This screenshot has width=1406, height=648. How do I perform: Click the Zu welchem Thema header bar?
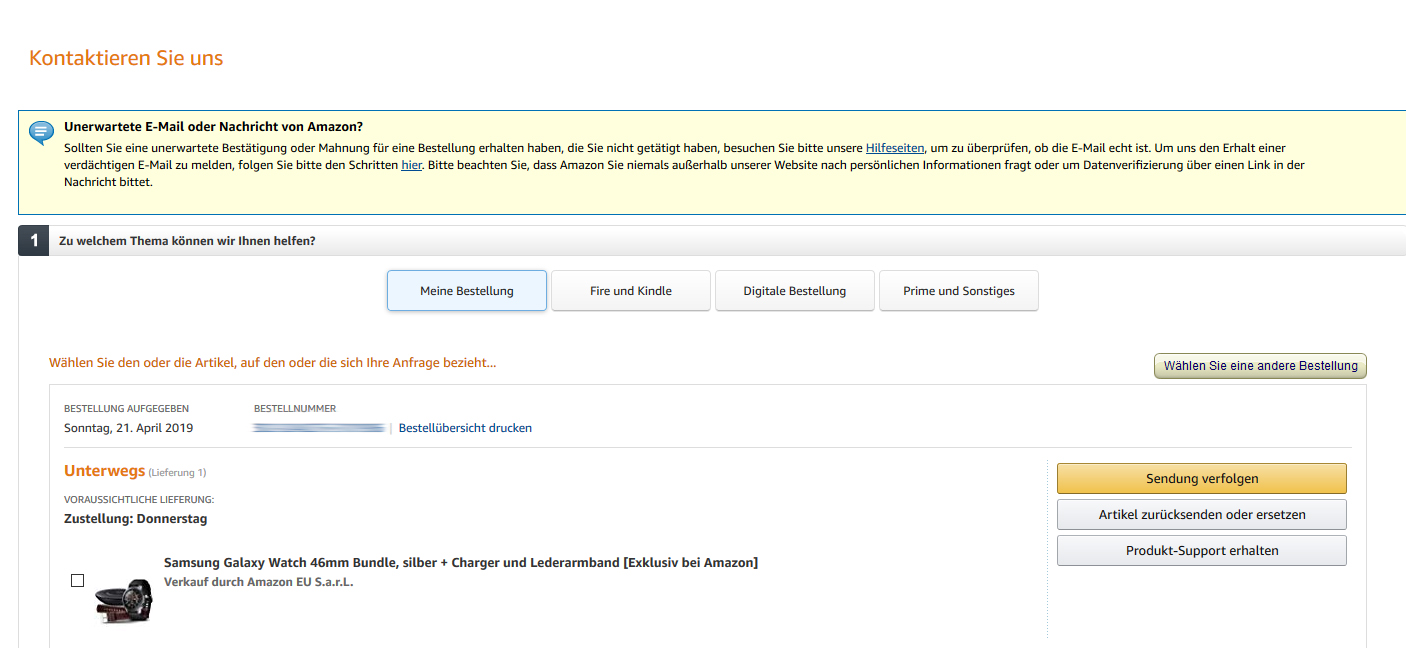187,240
